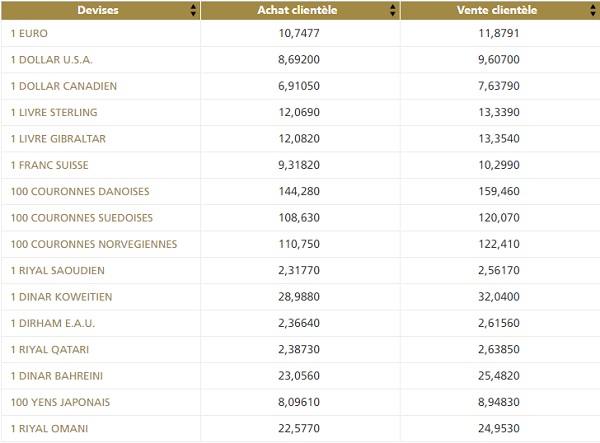Screen dimensions: 600x443
Task: Click sort arrows in Vente clientèle header
Action: 592,11
